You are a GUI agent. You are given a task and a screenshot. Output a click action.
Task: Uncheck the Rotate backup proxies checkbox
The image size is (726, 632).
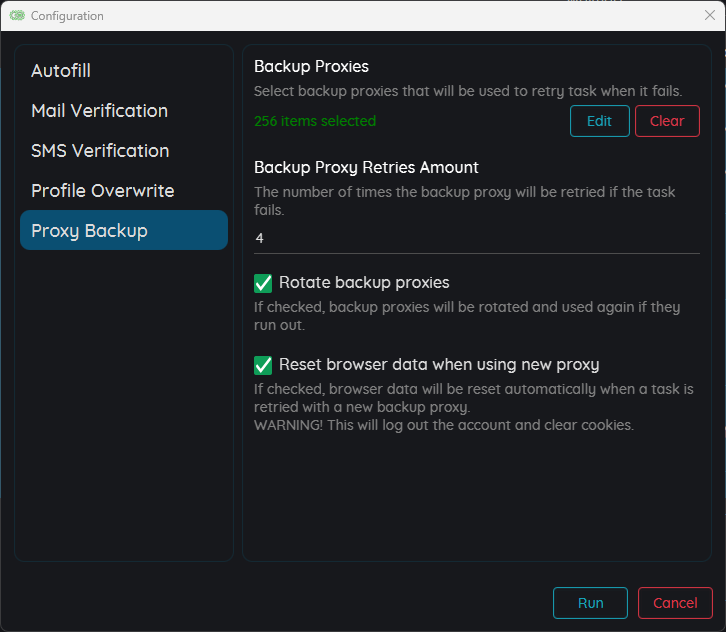[x=263, y=283]
